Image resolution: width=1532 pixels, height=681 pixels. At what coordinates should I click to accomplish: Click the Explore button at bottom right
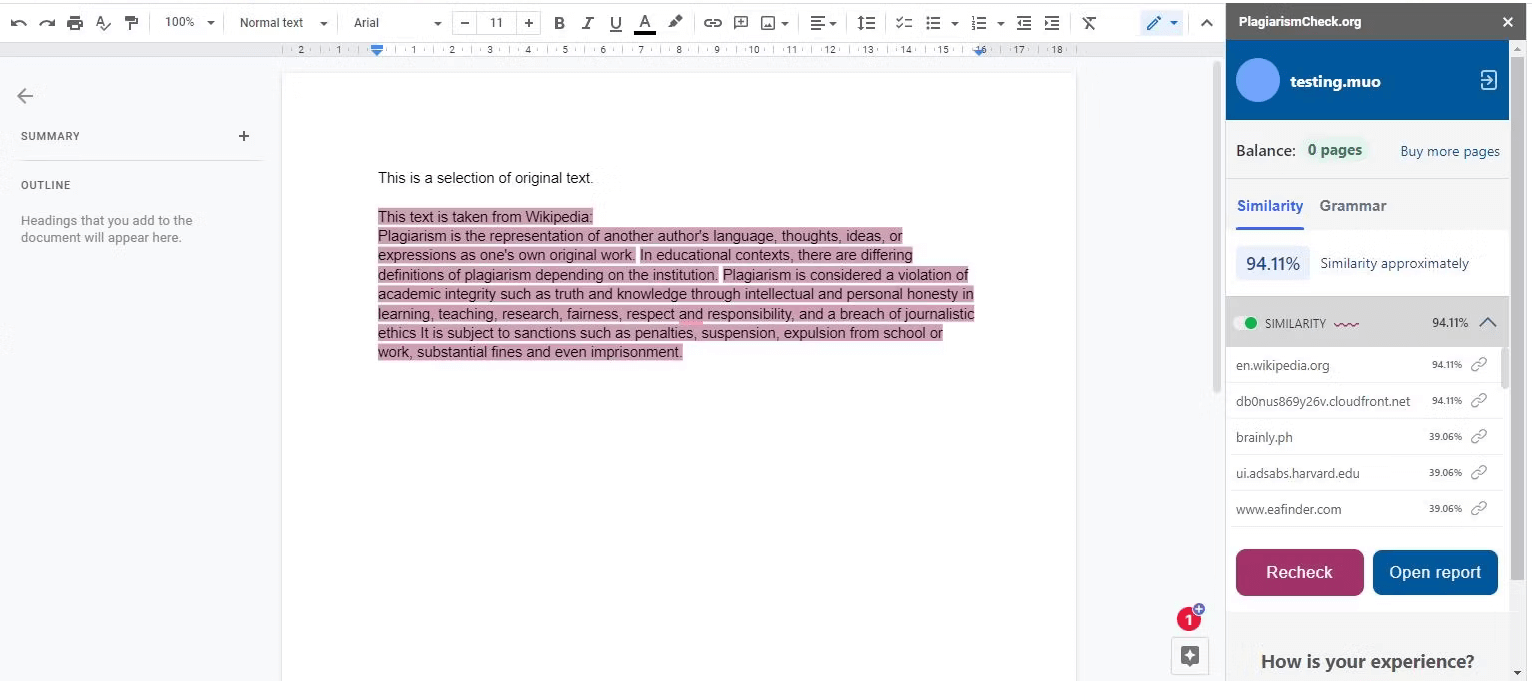point(1189,656)
